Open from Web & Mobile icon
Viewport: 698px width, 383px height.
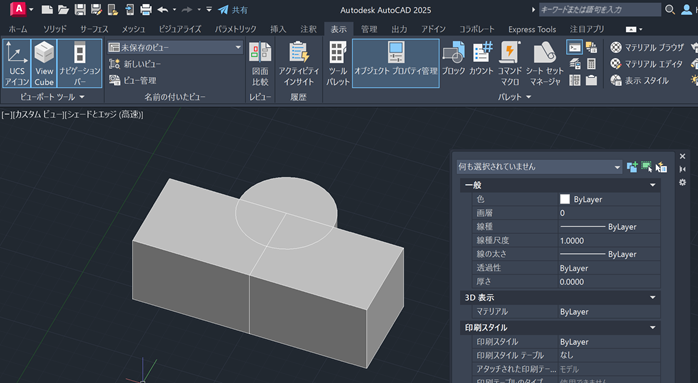(x=113, y=9)
